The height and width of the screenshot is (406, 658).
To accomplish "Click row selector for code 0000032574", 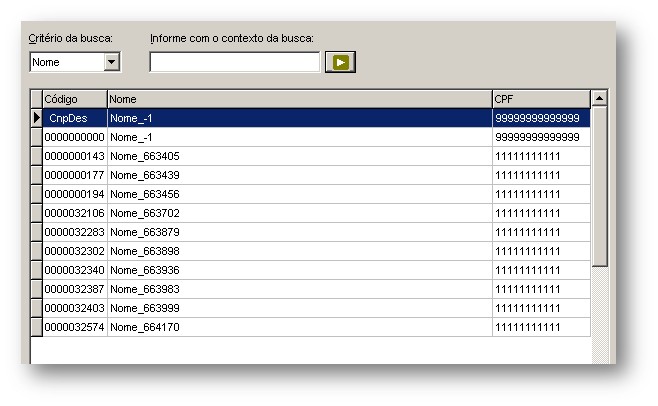I will (x=37, y=327).
